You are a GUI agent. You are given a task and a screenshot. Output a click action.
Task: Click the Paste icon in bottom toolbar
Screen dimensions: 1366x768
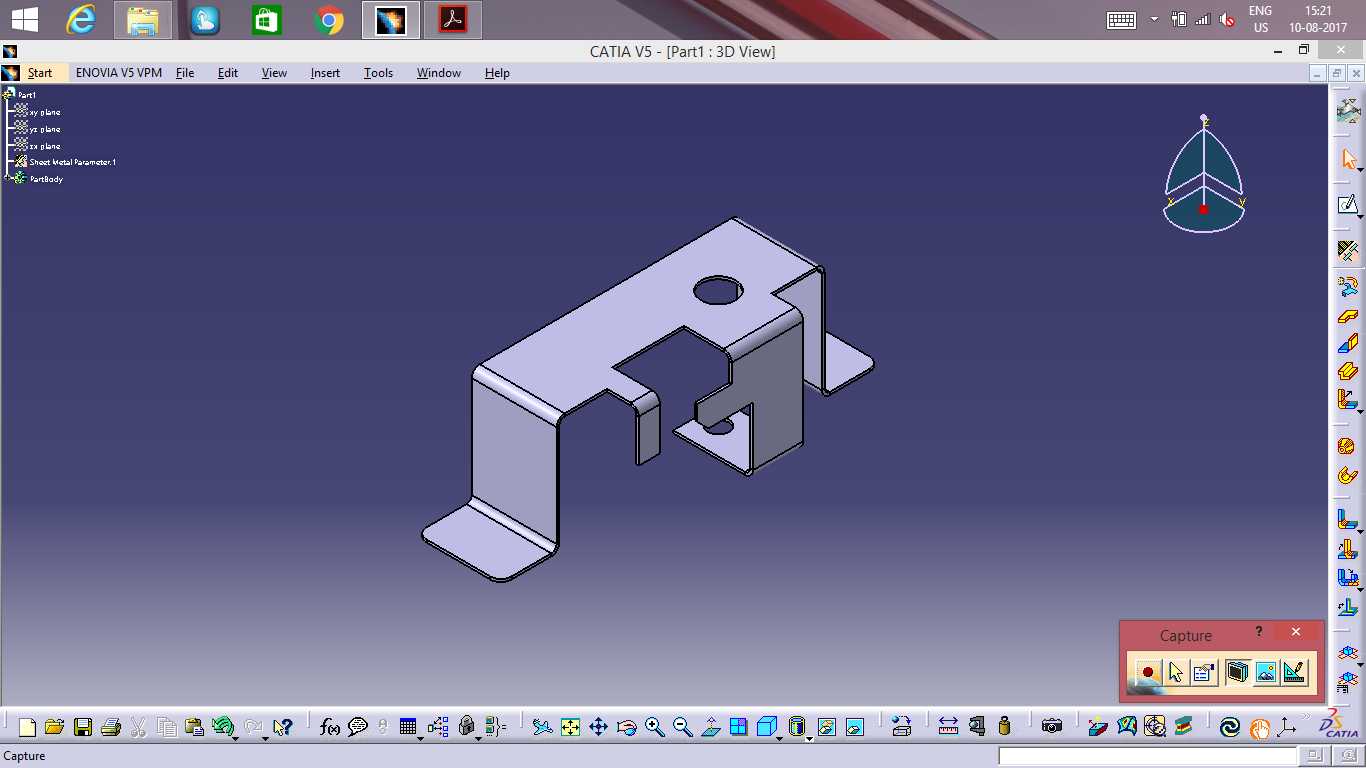[x=194, y=727]
